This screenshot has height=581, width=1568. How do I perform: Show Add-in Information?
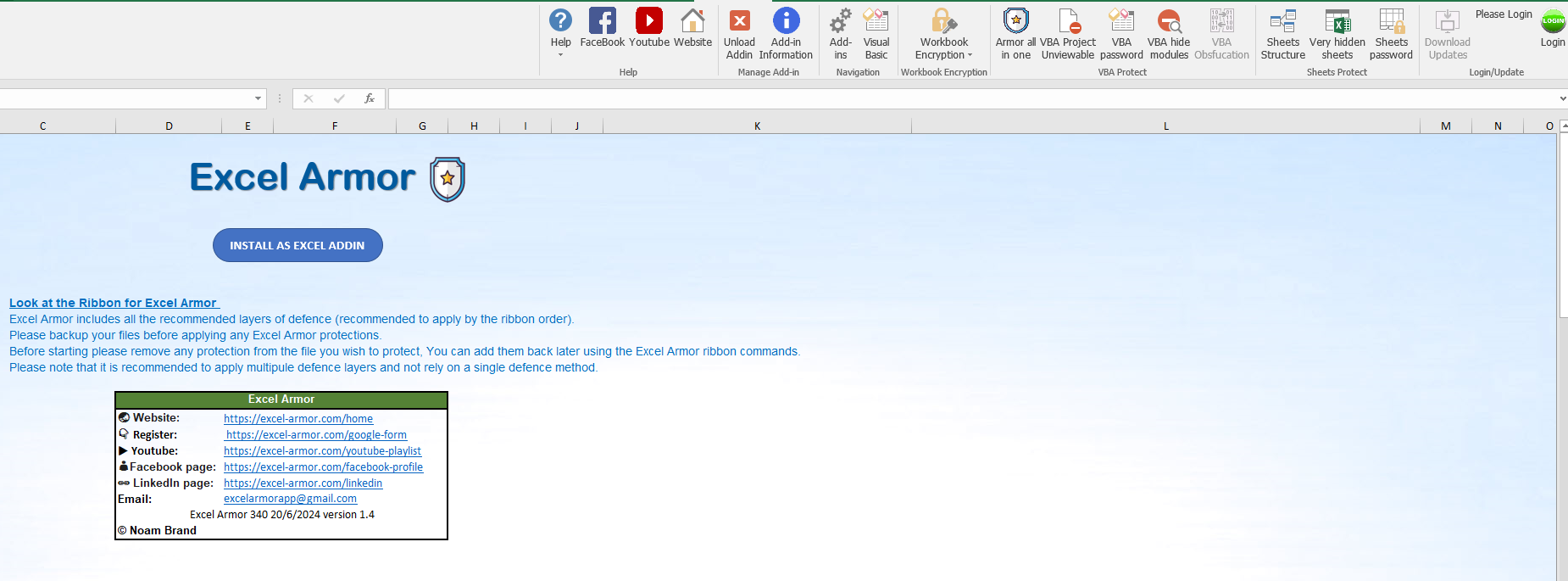pyautogui.click(x=786, y=34)
